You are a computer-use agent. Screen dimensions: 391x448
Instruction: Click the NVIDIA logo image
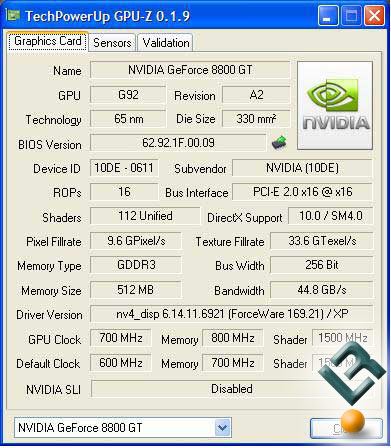(335, 105)
